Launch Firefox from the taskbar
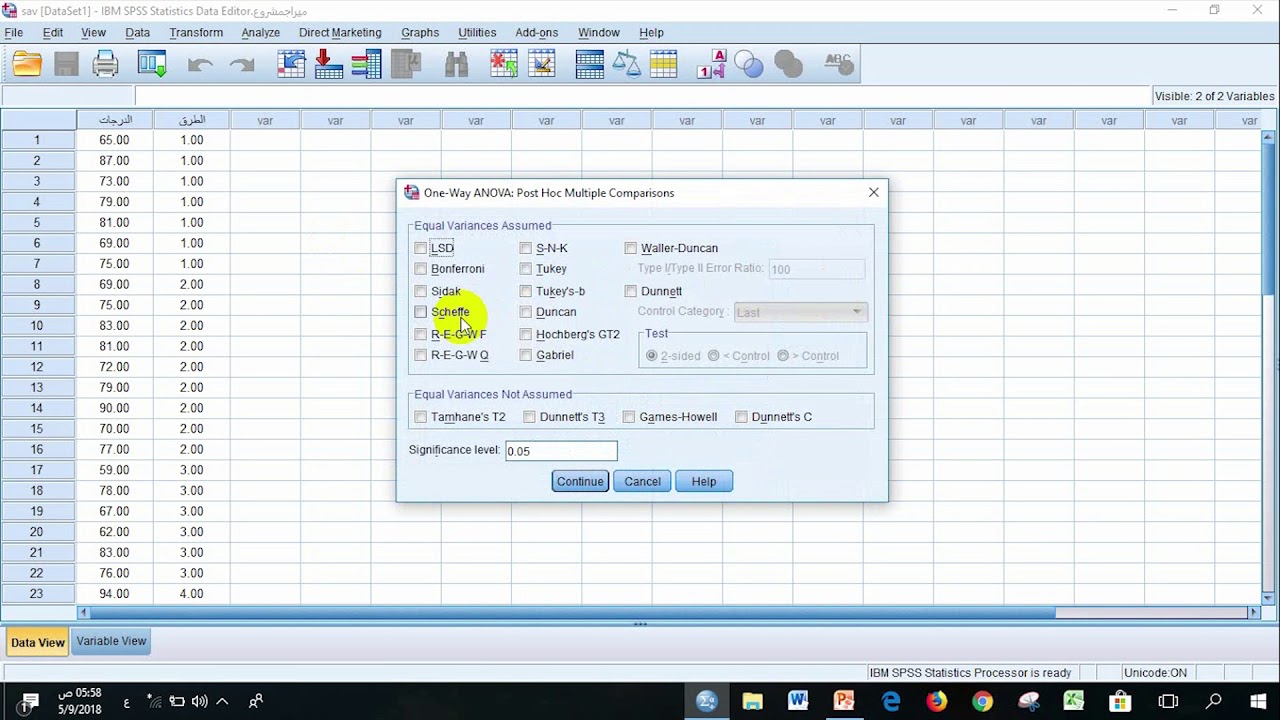 [x=936, y=701]
